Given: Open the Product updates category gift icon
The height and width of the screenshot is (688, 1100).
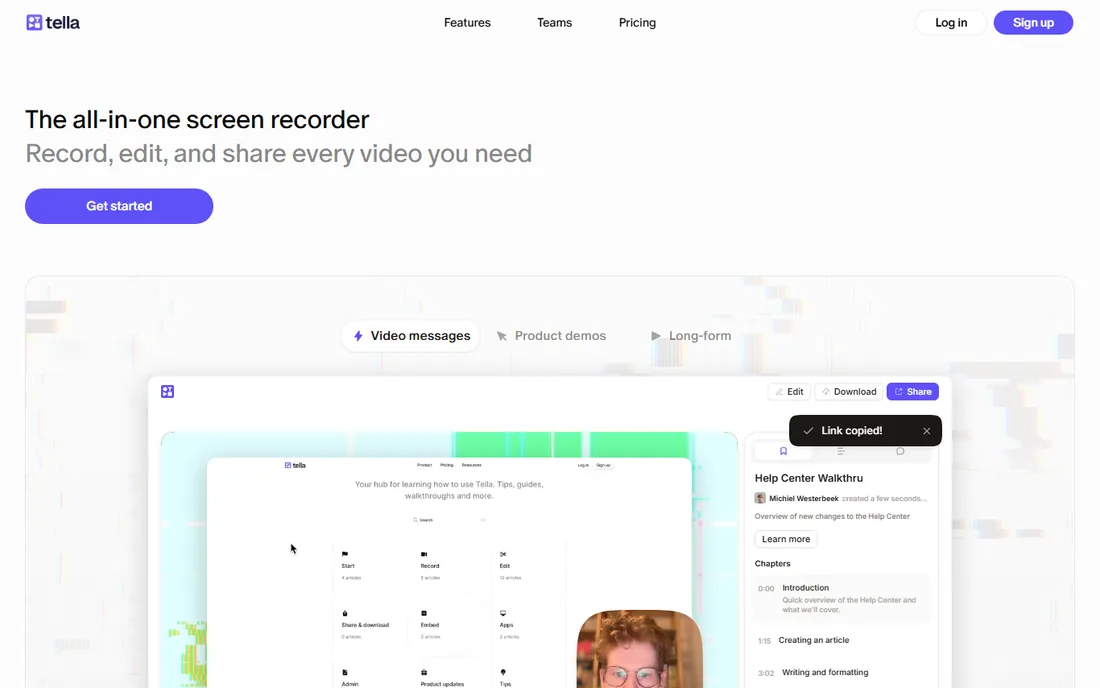Looking at the screenshot, I should [x=424, y=672].
